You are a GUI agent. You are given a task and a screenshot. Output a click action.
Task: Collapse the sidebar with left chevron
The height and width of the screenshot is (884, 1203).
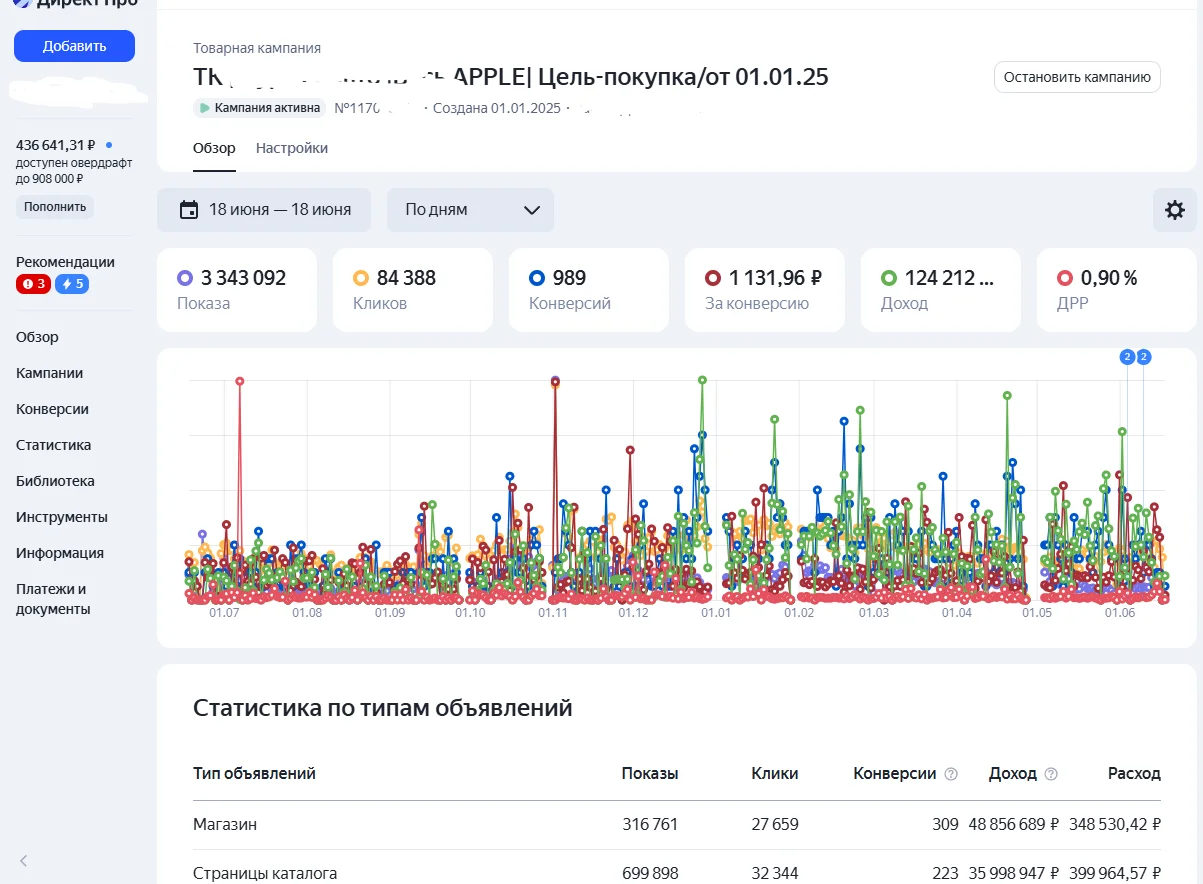[24, 860]
